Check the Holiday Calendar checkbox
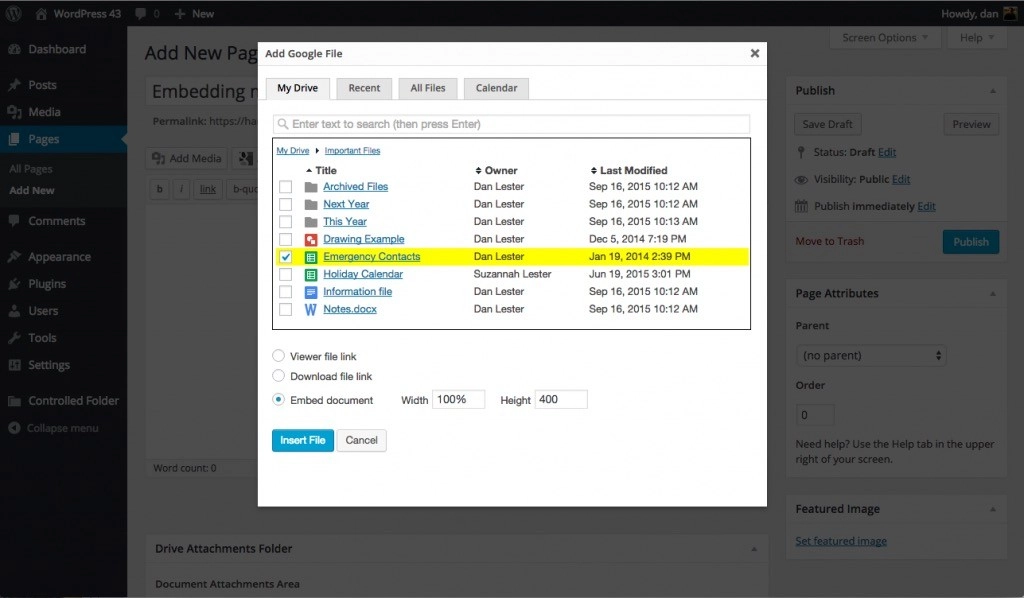 (x=286, y=274)
